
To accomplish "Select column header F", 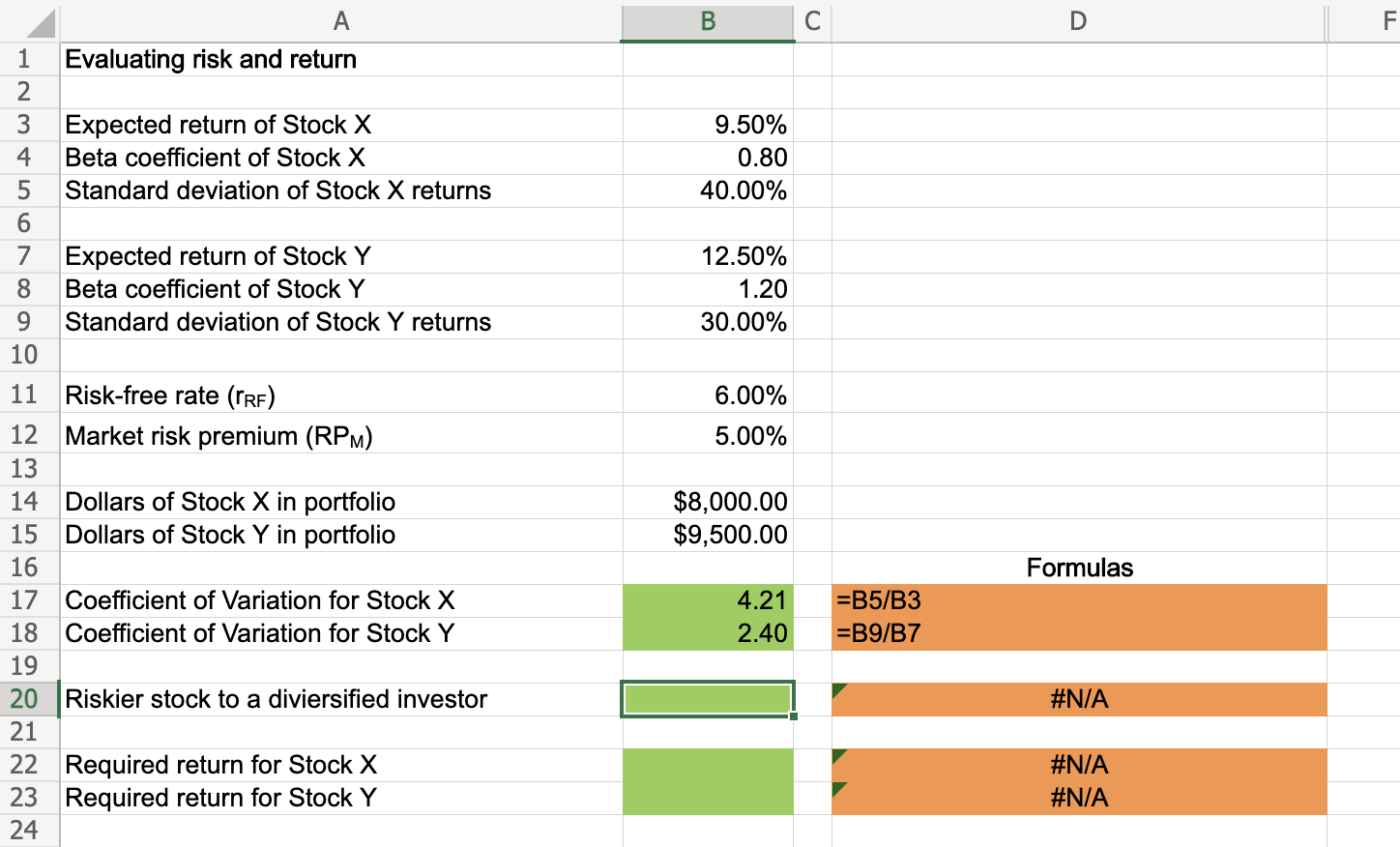I will pyautogui.click(x=1373, y=21).
